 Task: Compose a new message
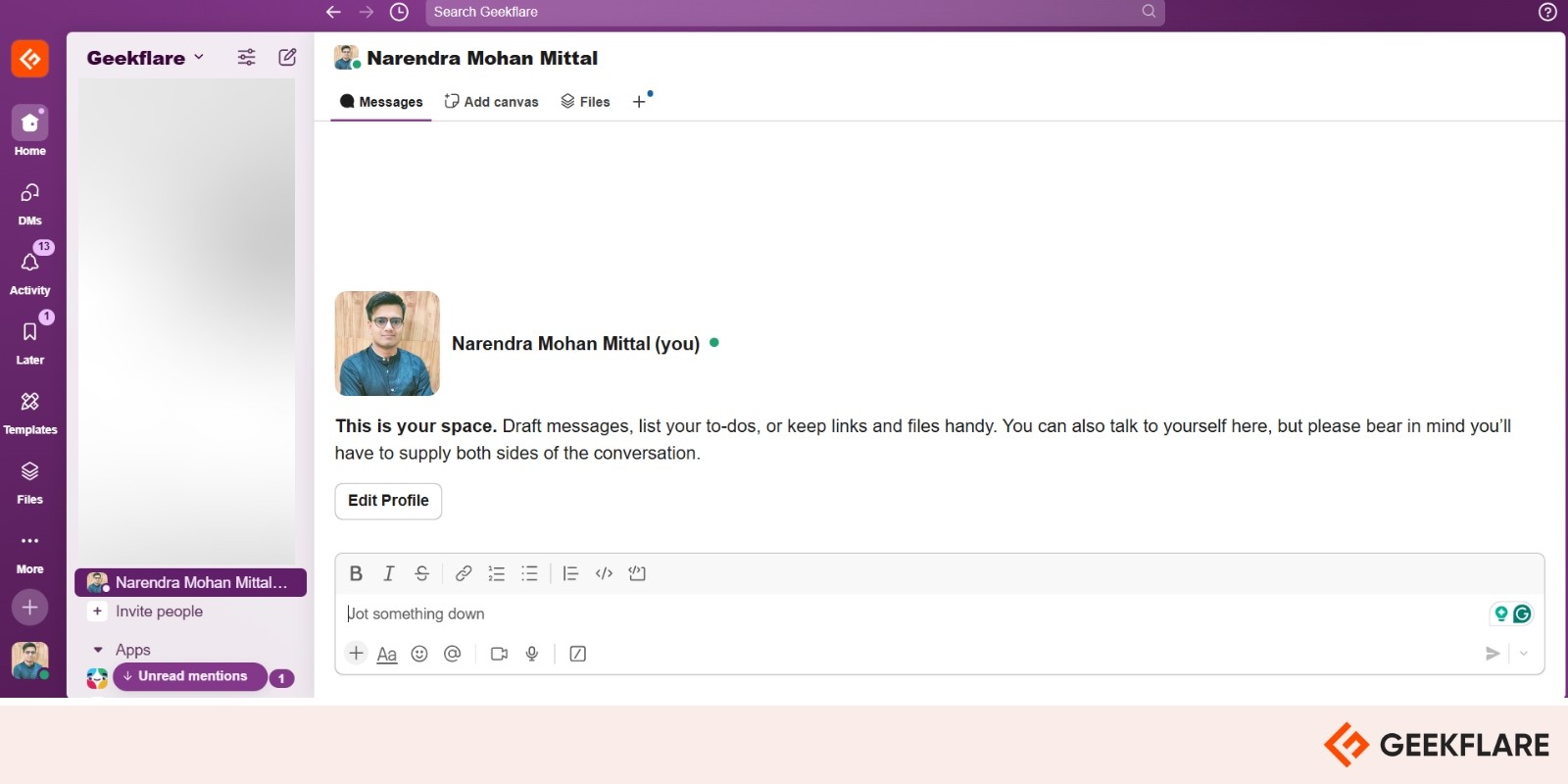pyautogui.click(x=287, y=57)
